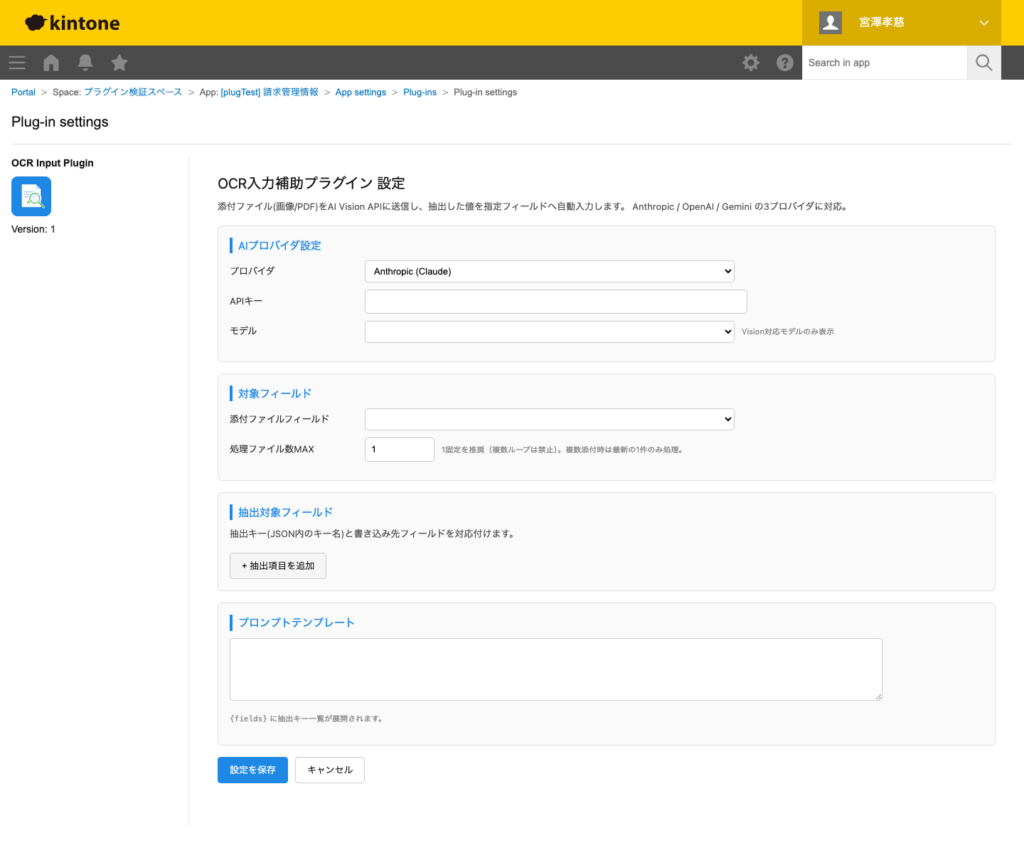
Task: Open the notifications bell icon
Action: (85, 62)
